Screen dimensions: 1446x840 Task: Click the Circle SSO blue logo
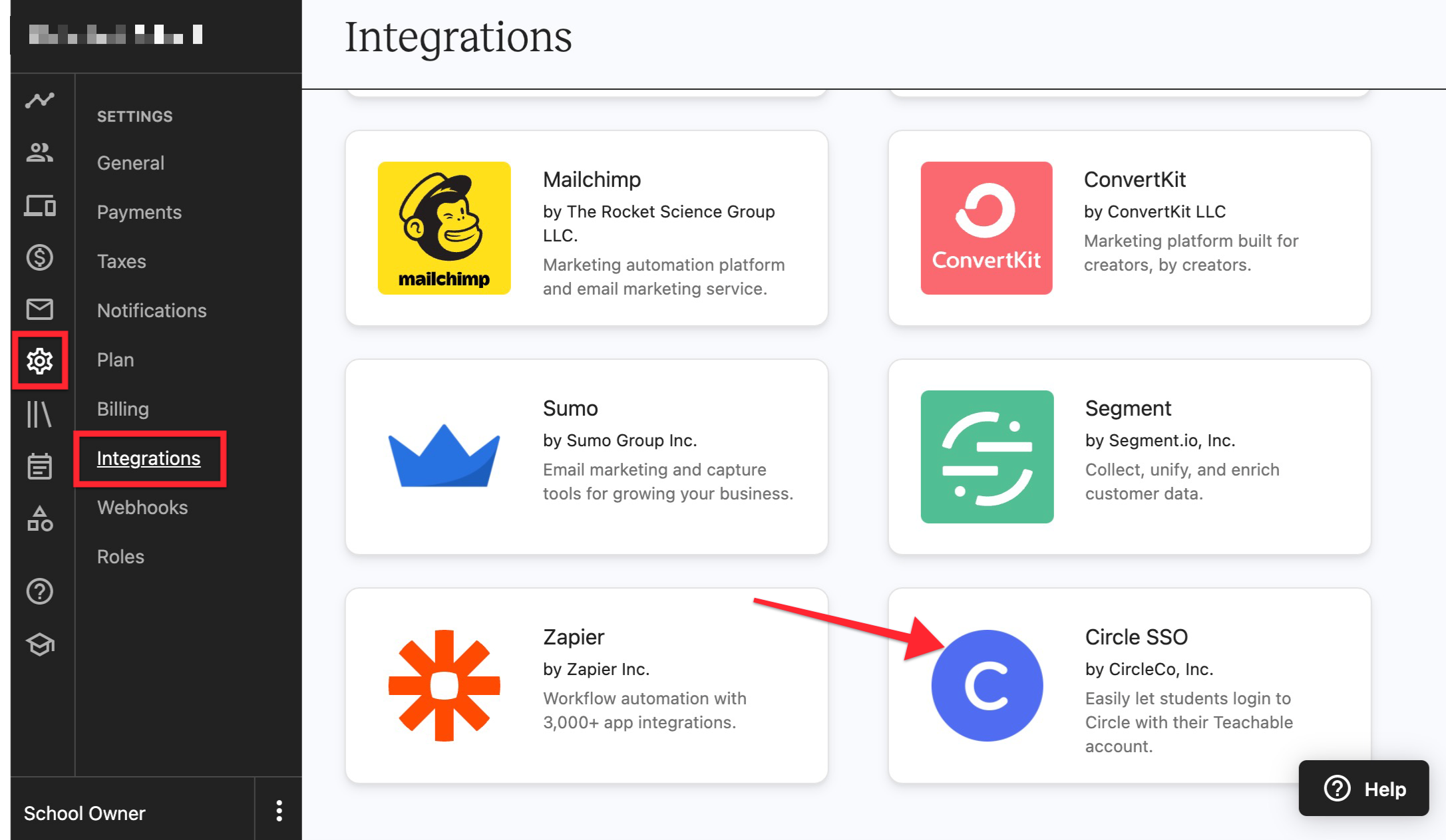988,685
